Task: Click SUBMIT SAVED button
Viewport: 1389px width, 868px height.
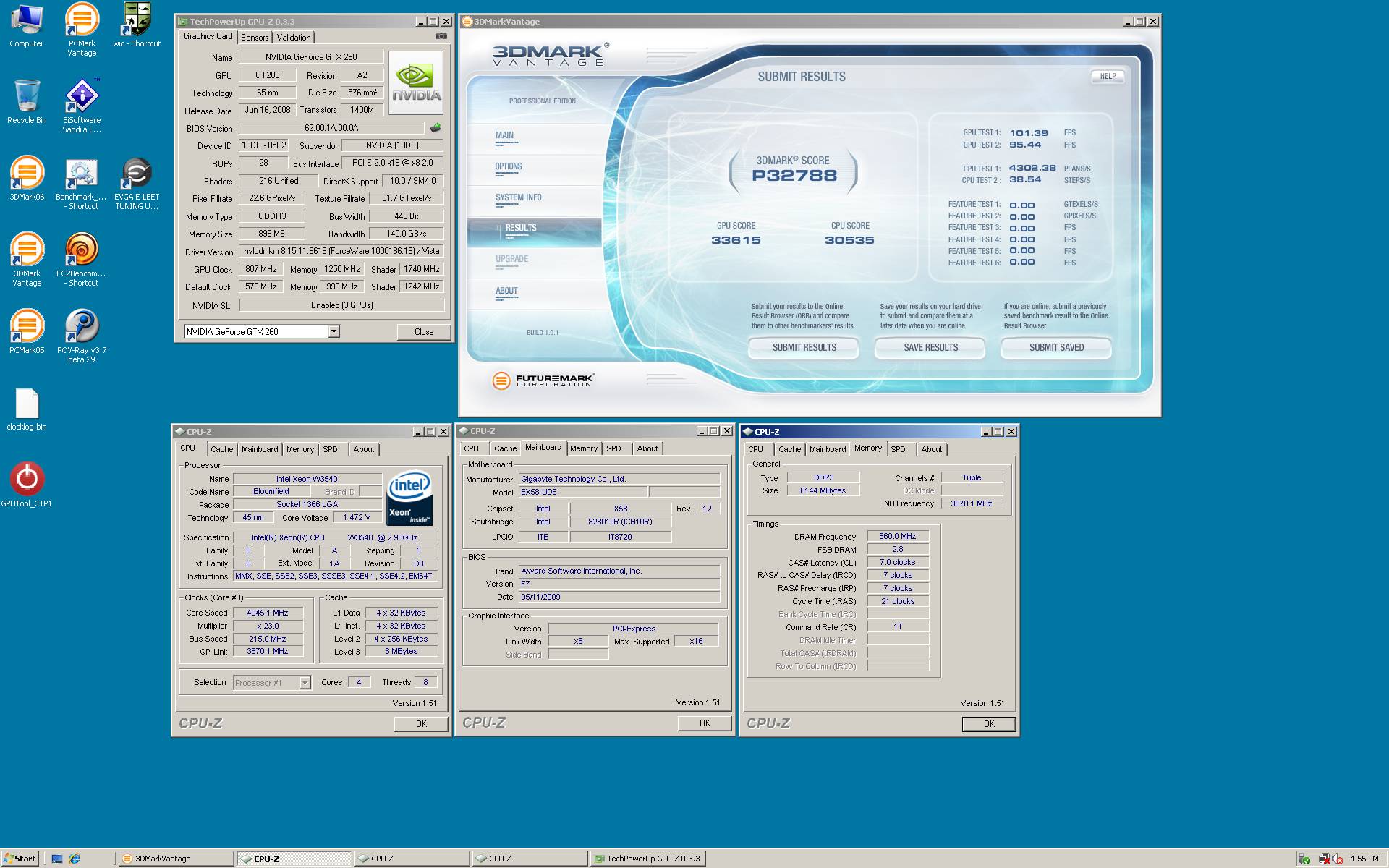Action: pos(1056,347)
